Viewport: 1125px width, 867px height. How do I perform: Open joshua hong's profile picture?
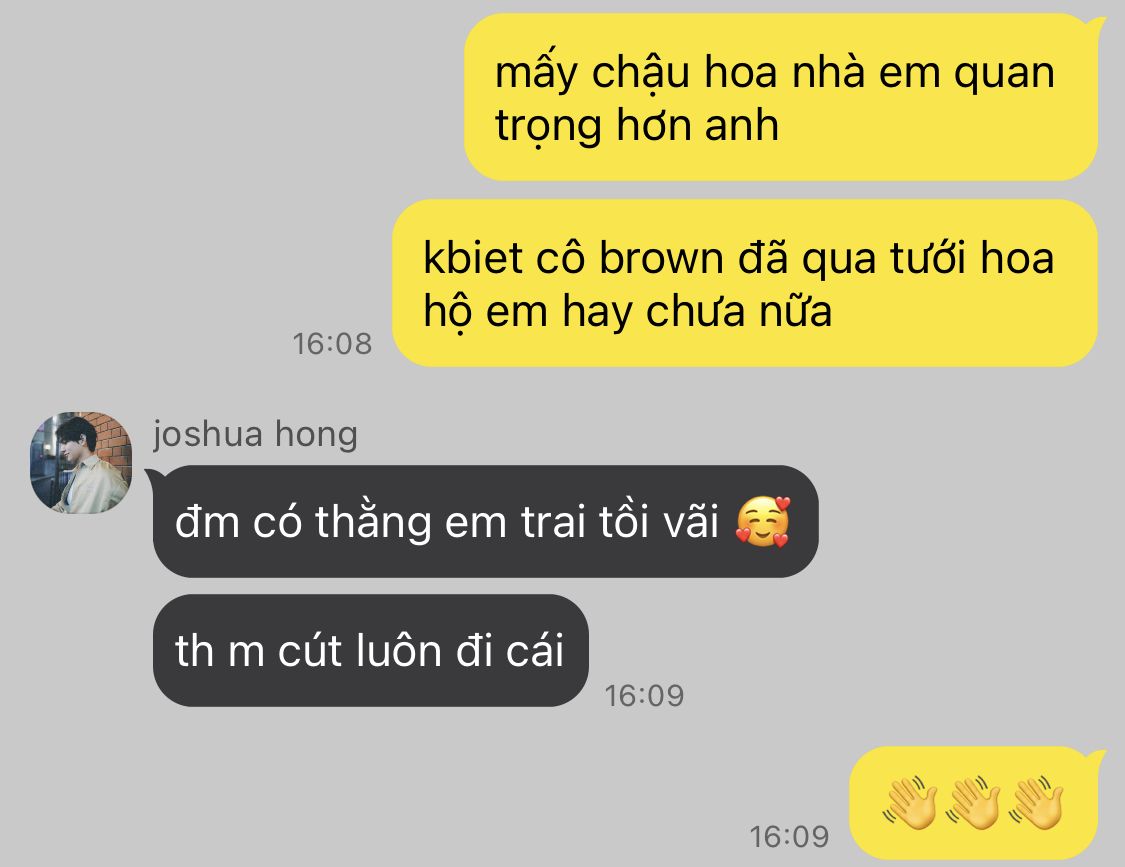point(81,463)
